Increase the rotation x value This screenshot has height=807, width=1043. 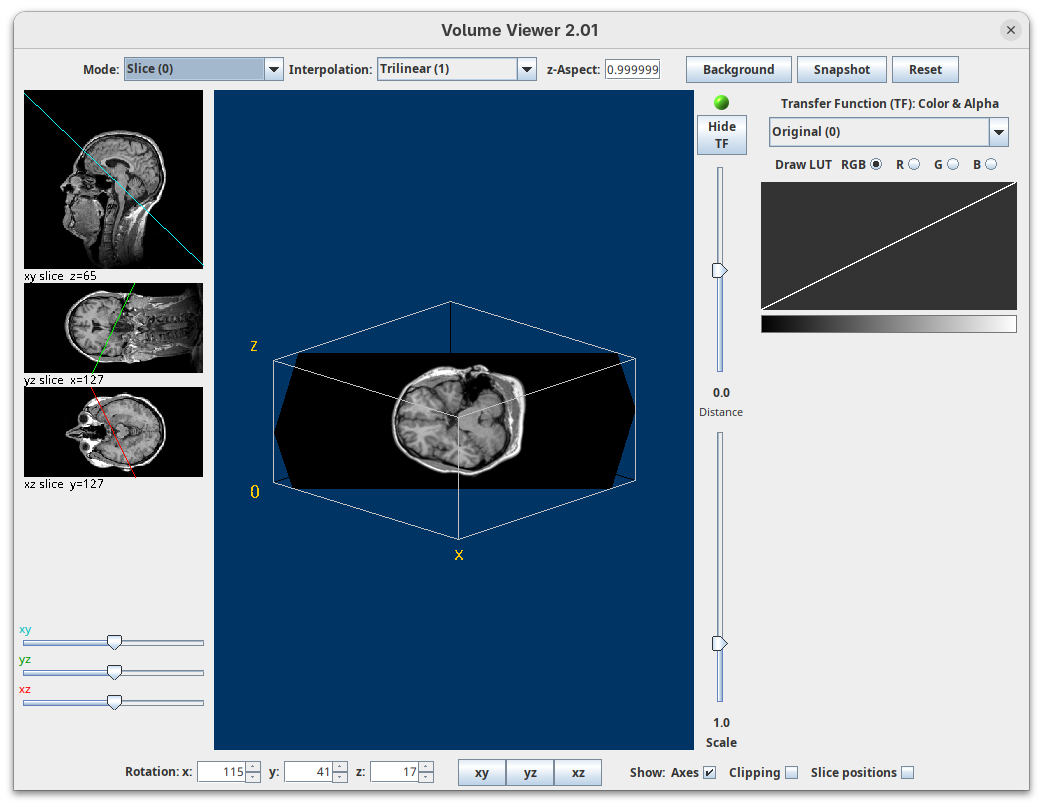(253, 767)
